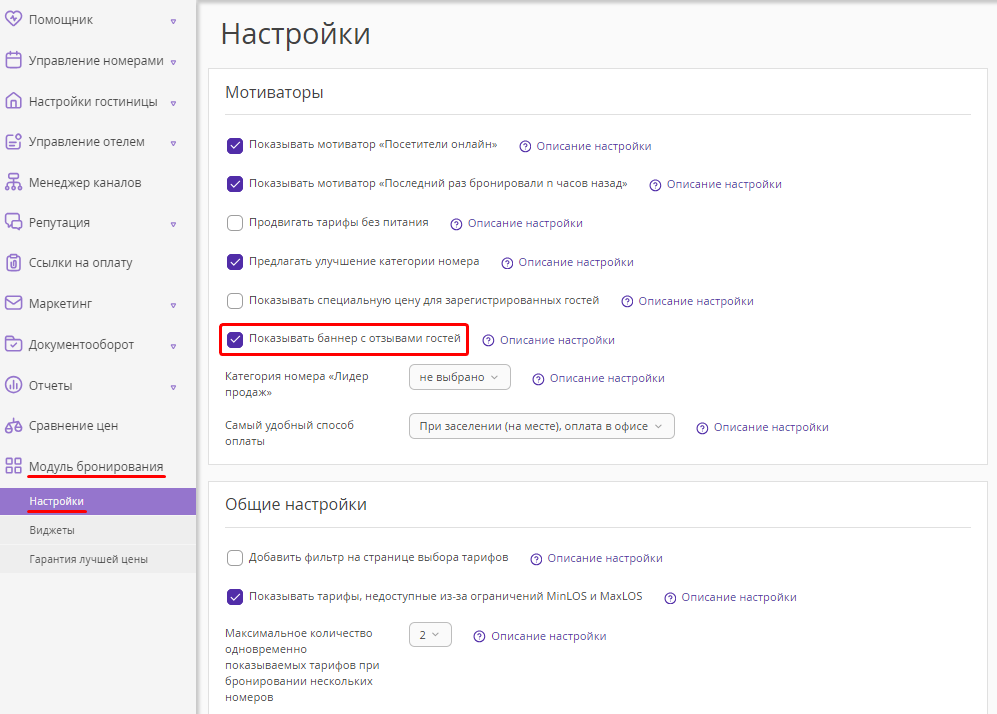The width and height of the screenshot is (997, 714).
Task: Click the calendar icon for Управление номерами
Action: coord(13,60)
